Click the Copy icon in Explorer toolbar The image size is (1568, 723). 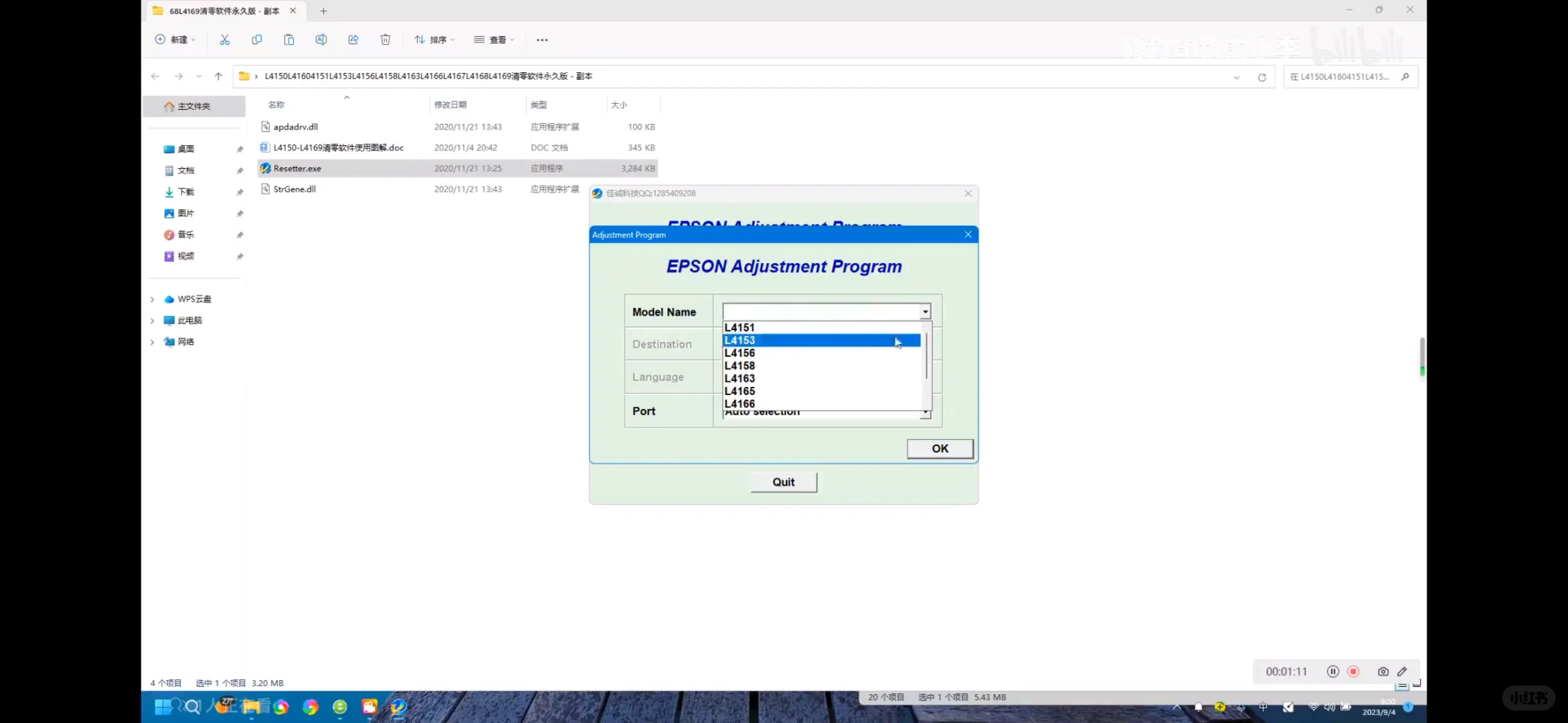257,39
